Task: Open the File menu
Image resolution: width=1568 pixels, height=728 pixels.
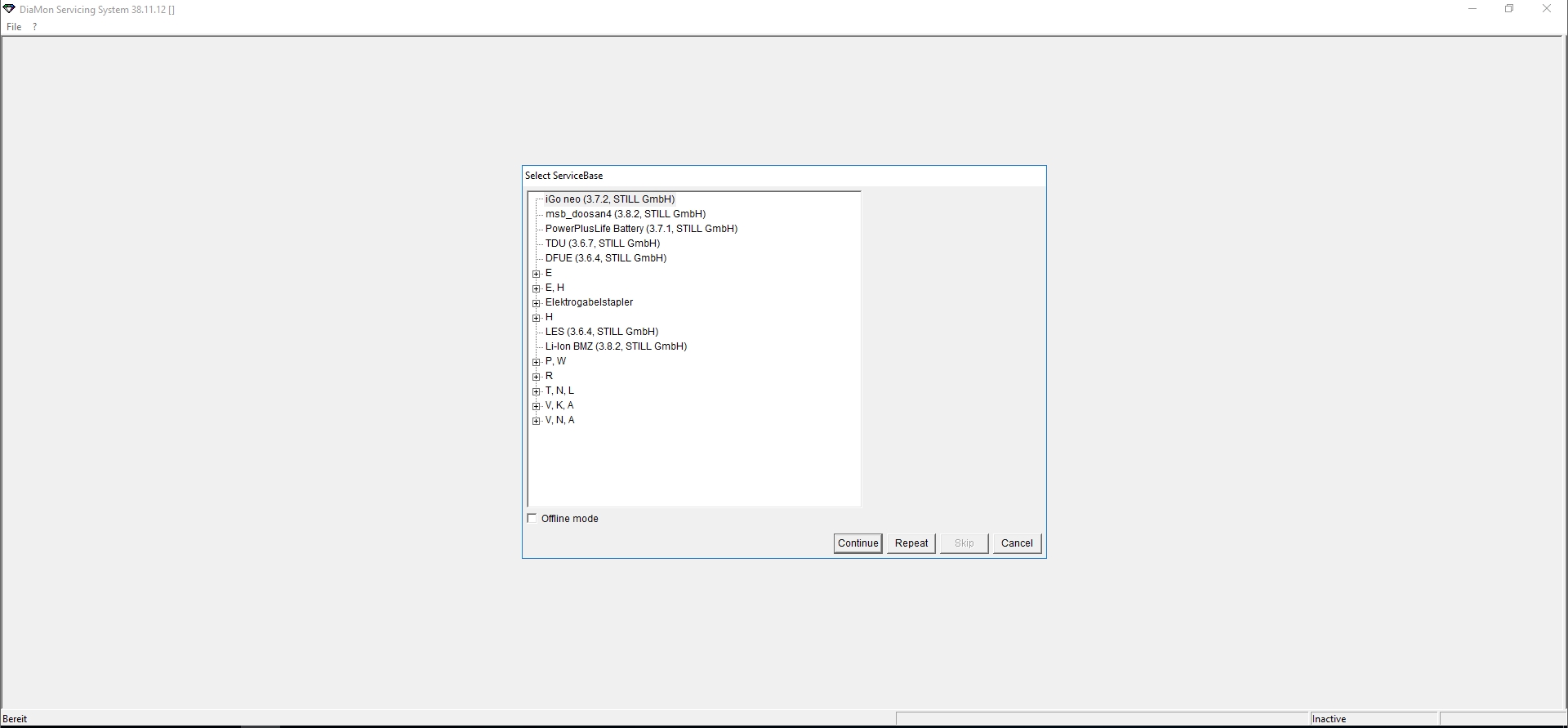Action: click(14, 27)
